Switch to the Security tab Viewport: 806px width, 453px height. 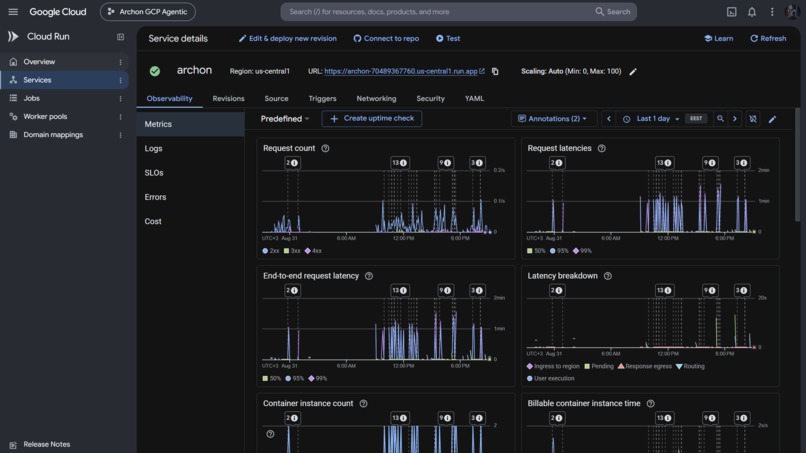[430, 99]
